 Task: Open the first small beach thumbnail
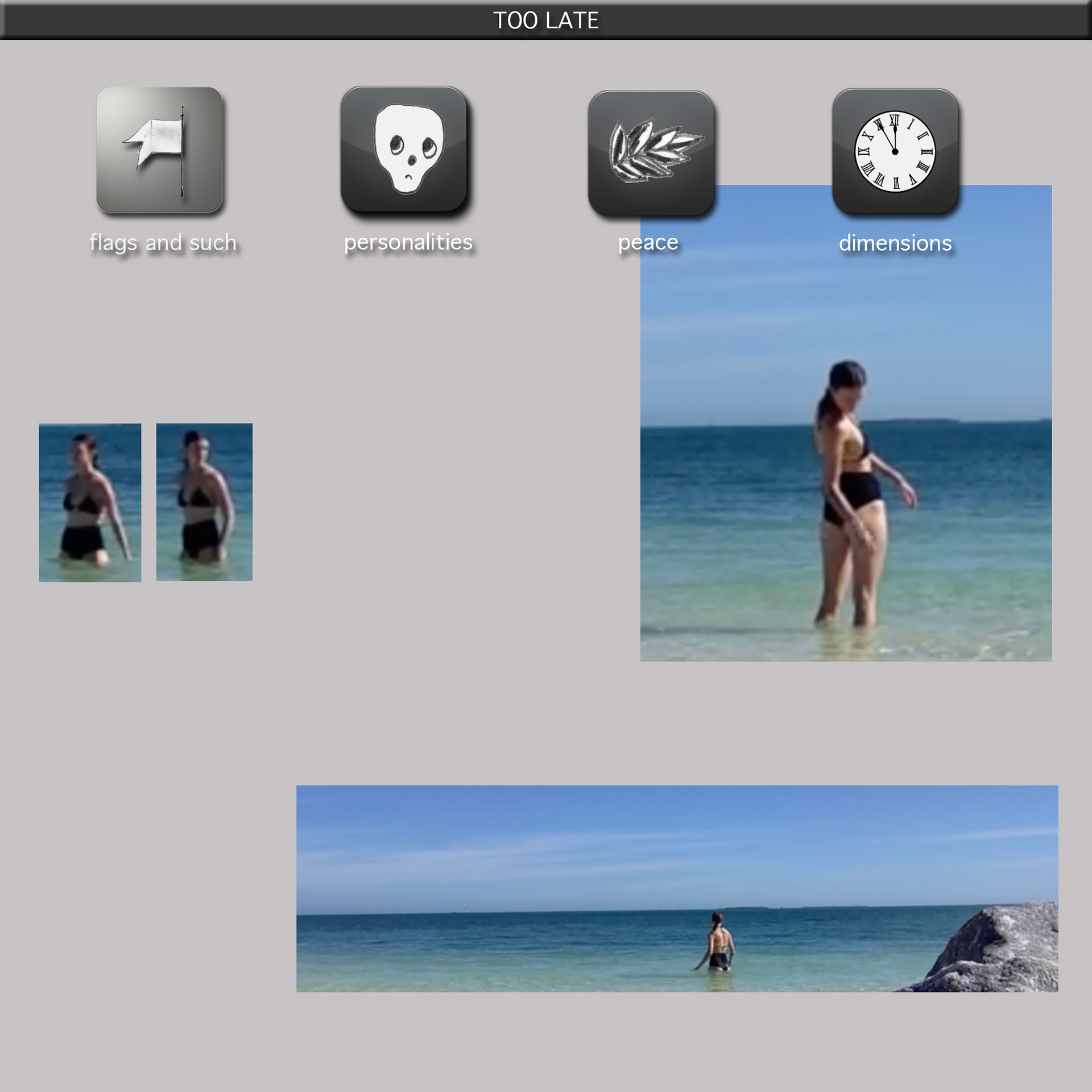point(90,502)
